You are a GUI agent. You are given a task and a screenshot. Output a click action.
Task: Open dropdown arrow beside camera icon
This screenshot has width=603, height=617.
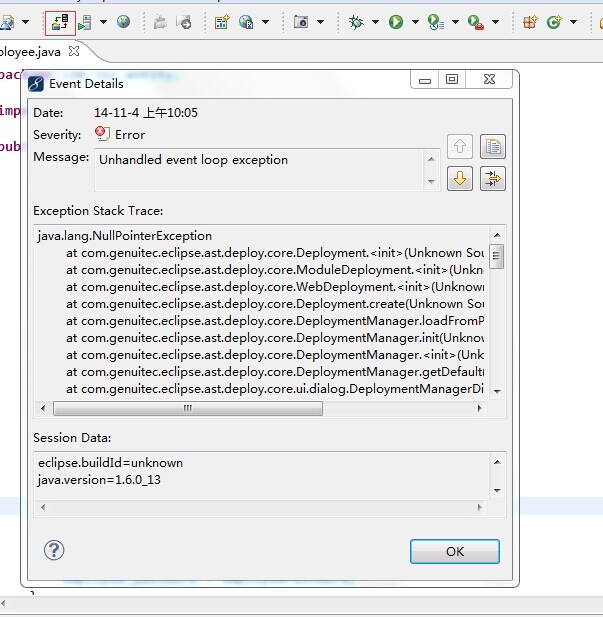(321, 22)
